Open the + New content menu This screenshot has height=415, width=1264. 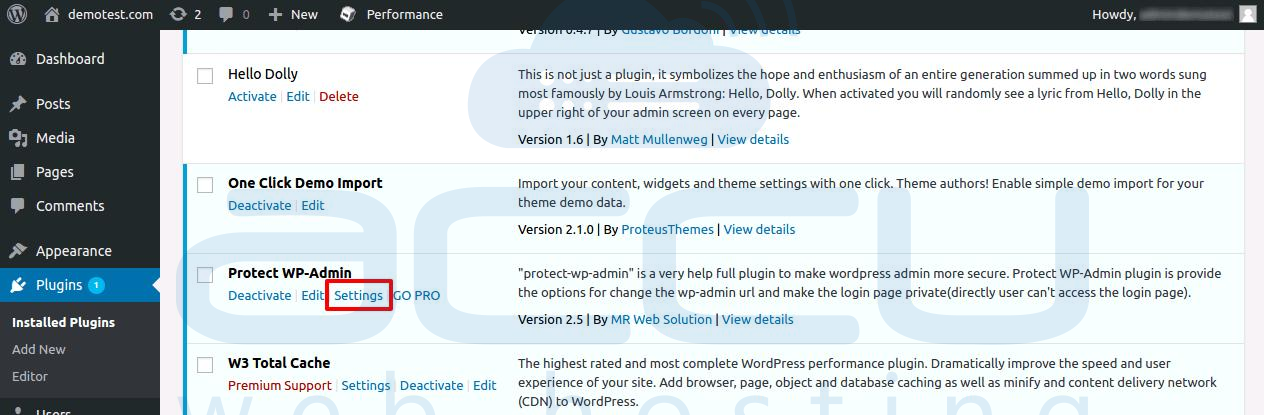tap(293, 14)
